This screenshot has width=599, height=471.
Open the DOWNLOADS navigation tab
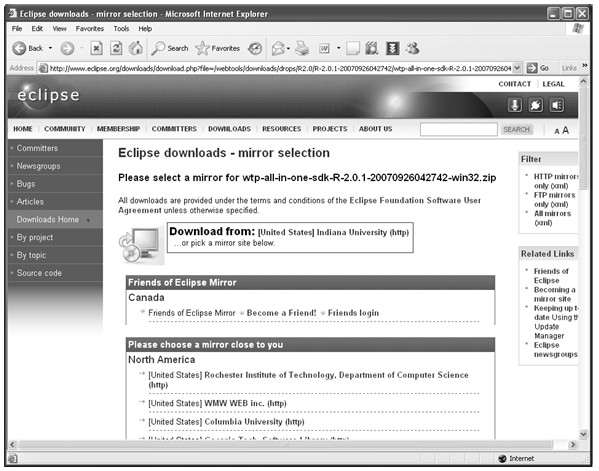pyautogui.click(x=229, y=129)
